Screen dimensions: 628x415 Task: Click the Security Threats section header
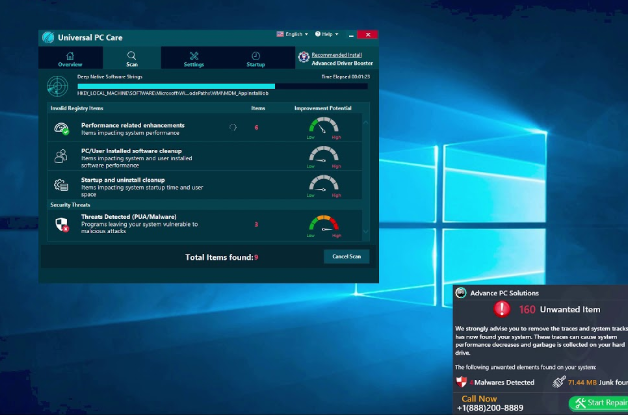(x=70, y=205)
